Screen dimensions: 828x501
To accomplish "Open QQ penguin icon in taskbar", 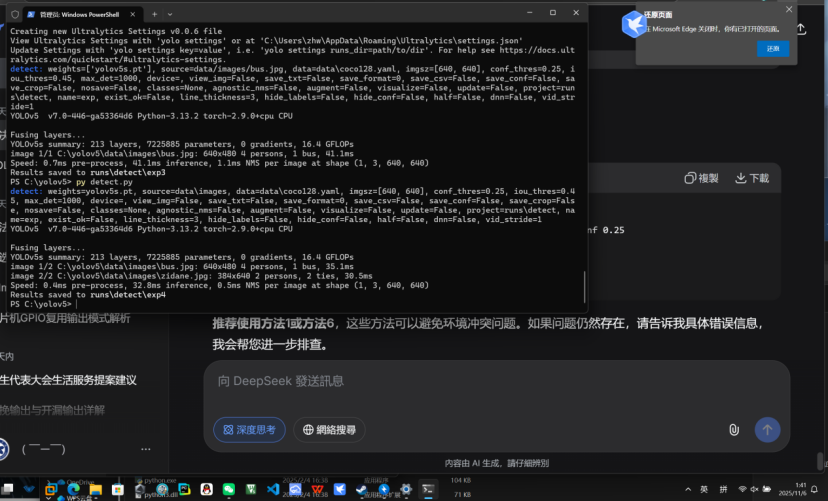I will [x=206, y=489].
